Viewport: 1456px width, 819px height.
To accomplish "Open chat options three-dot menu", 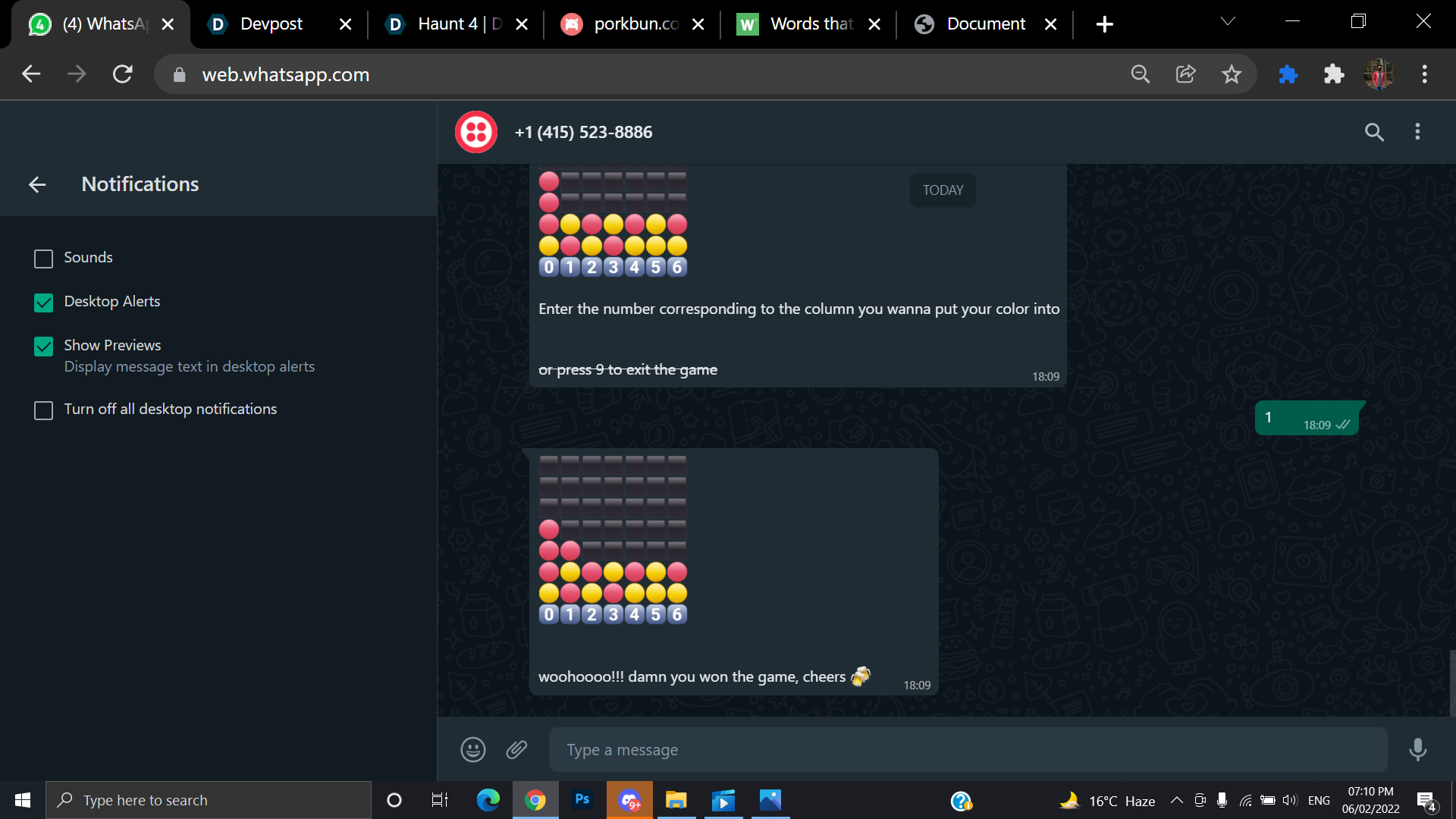I will pyautogui.click(x=1417, y=132).
